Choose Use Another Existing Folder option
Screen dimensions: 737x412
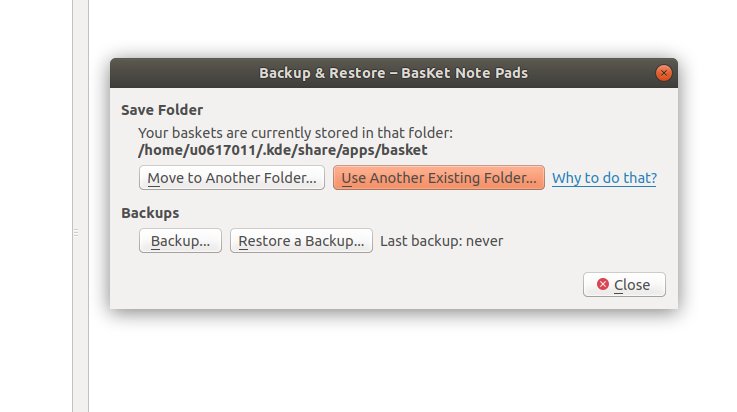[438, 178]
